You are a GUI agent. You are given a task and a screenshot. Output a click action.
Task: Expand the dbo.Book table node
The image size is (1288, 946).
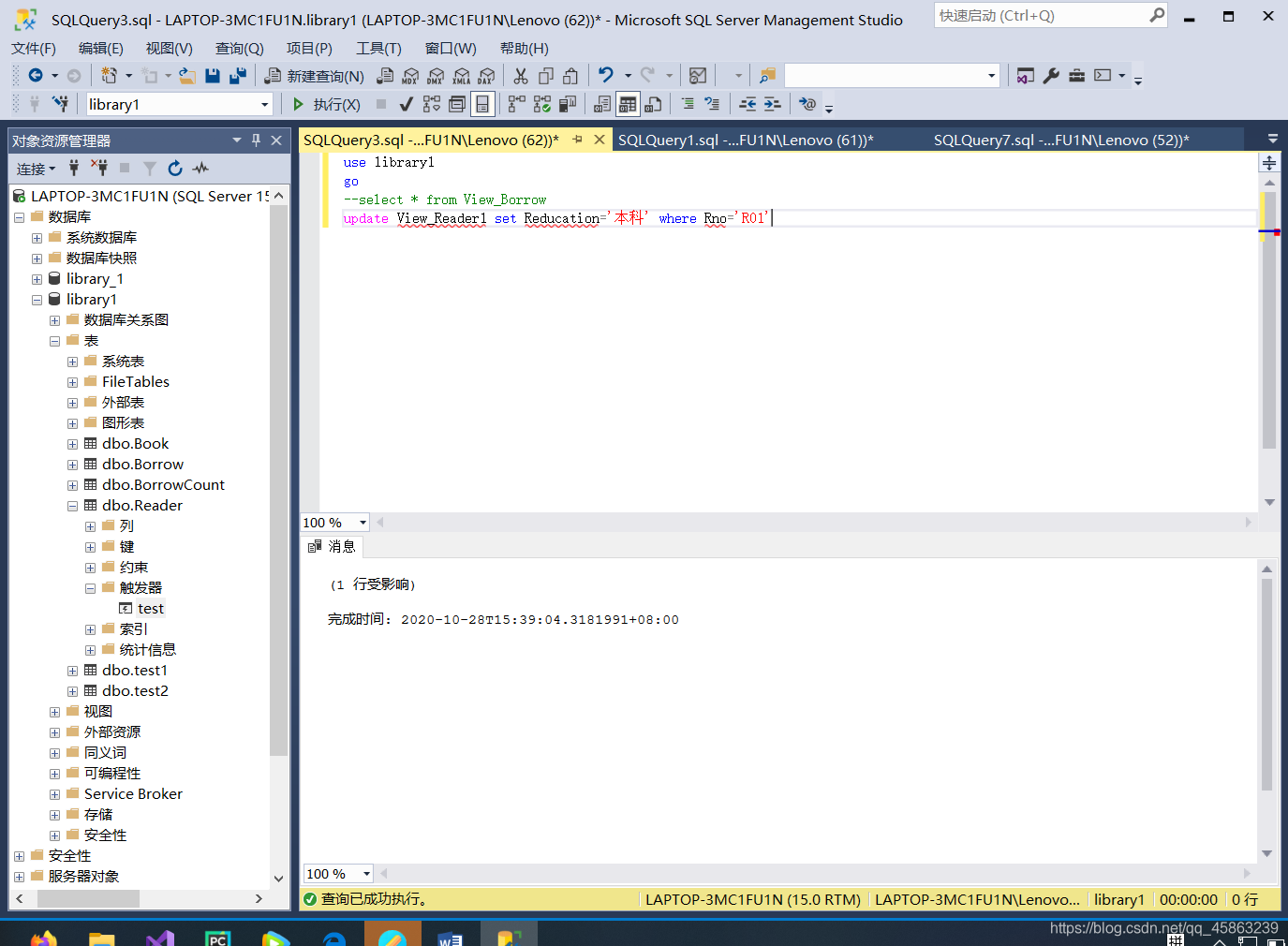point(72,444)
